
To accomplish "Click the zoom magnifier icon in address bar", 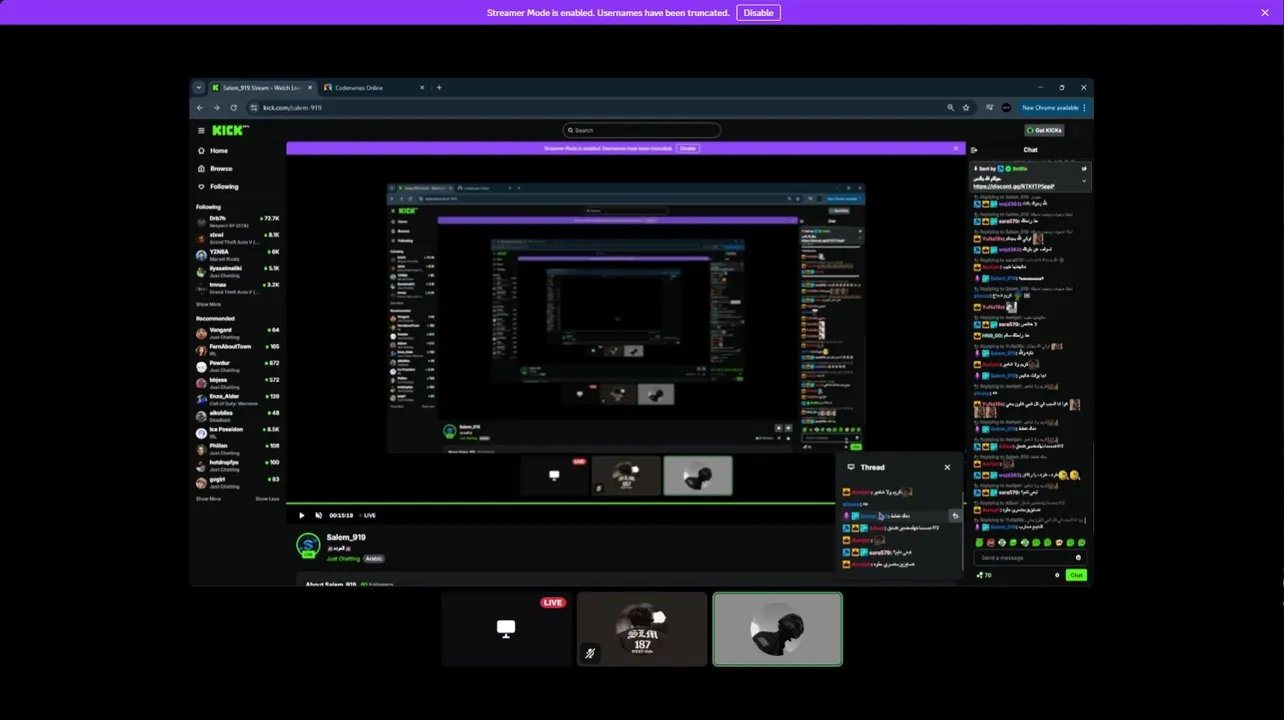I will (950, 108).
